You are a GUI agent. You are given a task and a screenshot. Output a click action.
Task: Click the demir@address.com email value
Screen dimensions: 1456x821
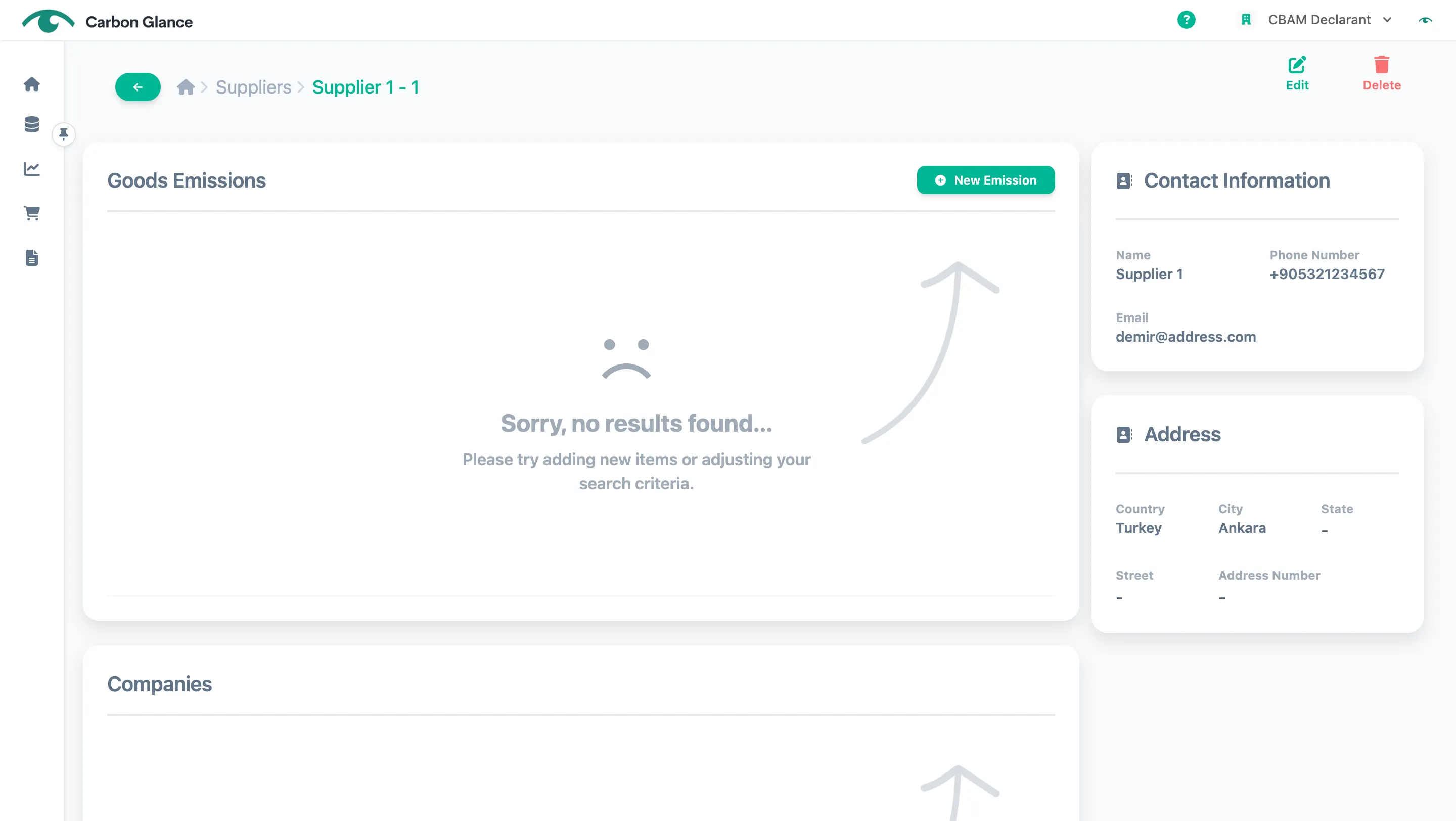click(1185, 337)
